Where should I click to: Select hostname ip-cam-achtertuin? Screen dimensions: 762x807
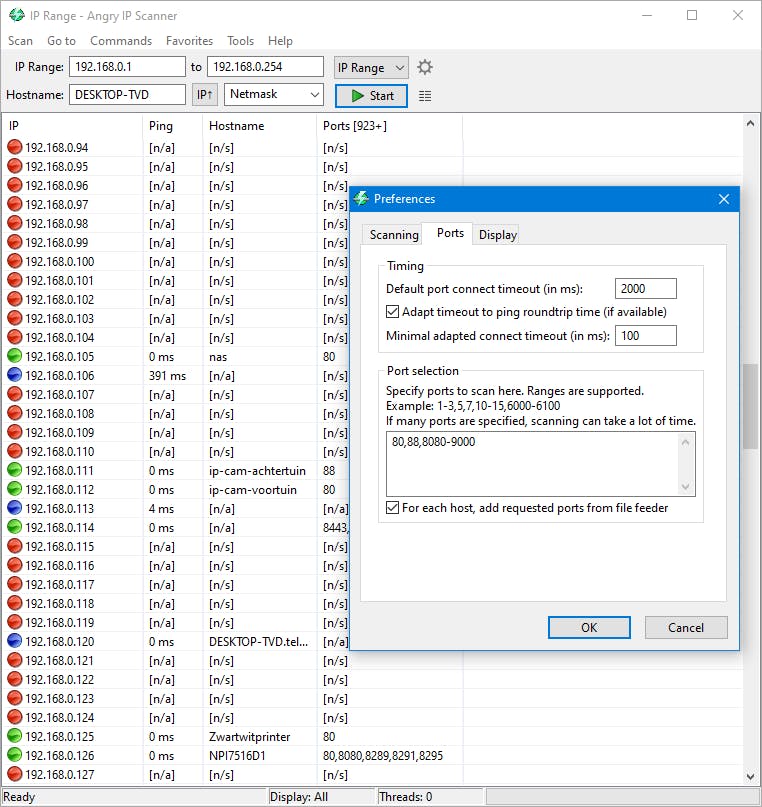coord(257,470)
